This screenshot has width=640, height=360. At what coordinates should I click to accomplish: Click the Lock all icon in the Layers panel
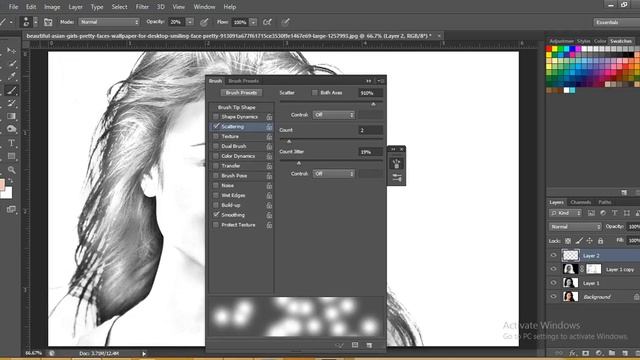(600, 241)
